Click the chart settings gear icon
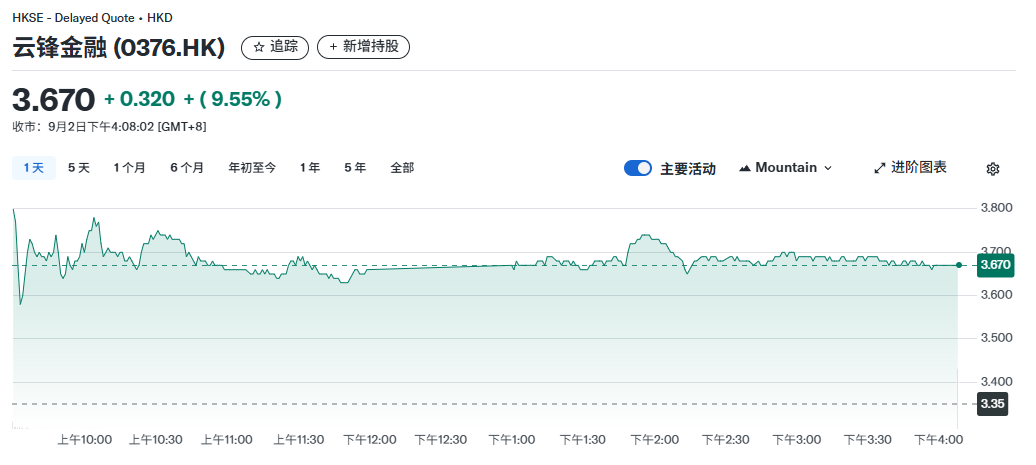The height and width of the screenshot is (465, 1036). click(x=992, y=169)
